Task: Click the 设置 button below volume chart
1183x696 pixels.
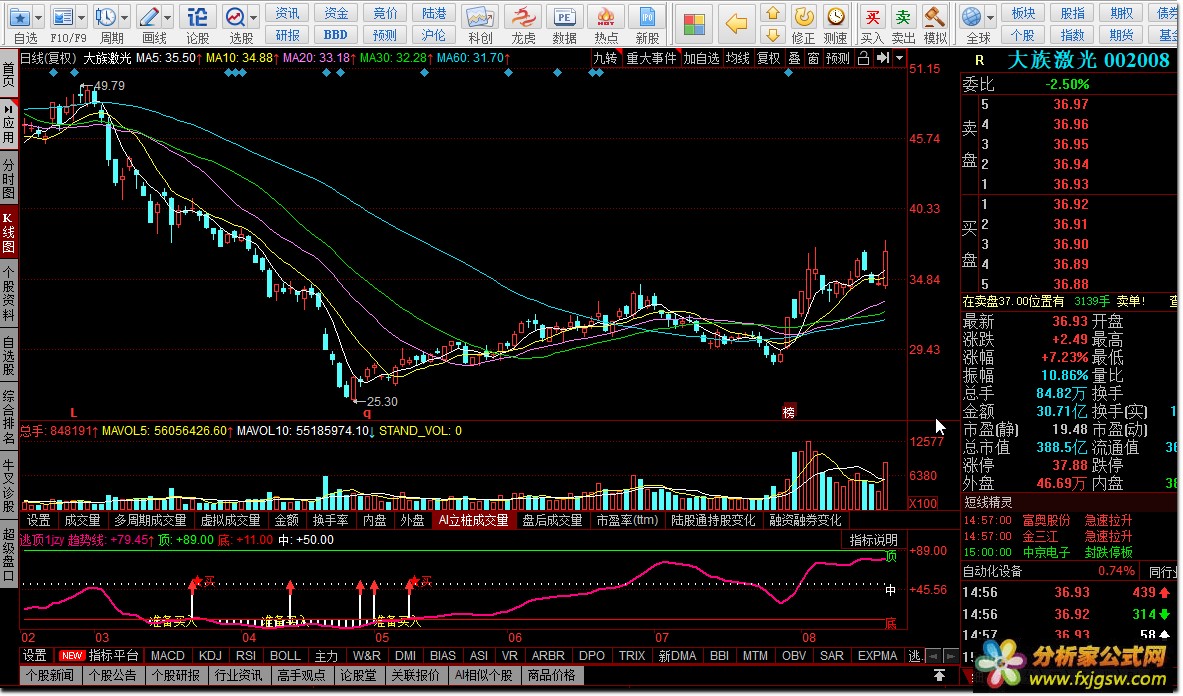Action: click(38, 520)
